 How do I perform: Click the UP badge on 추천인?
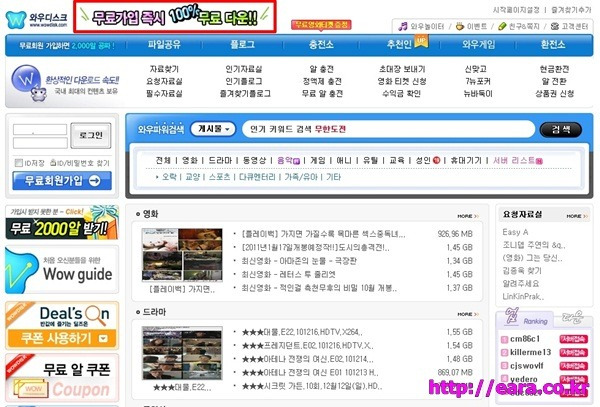click(421, 41)
